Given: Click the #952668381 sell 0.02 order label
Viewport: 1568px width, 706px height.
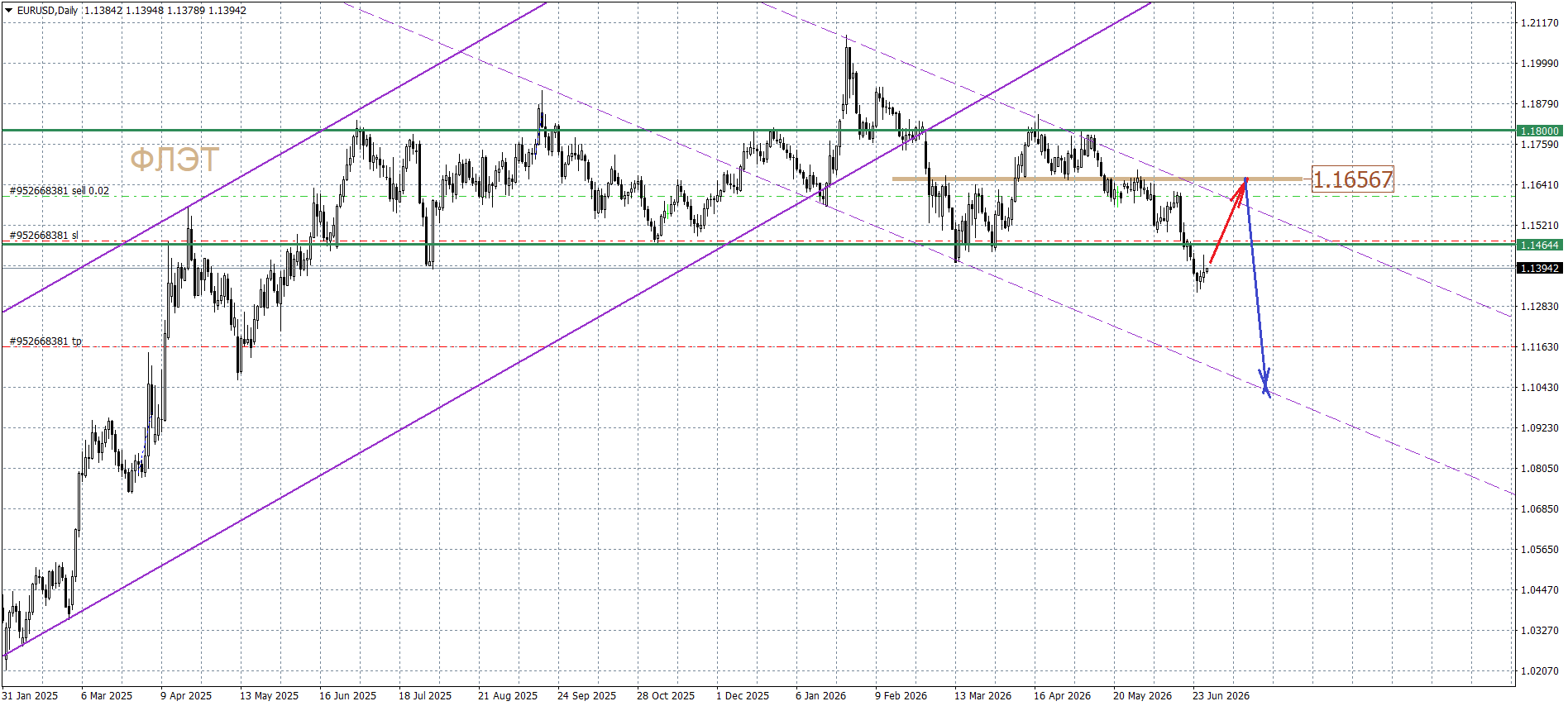Looking at the screenshot, I should click(x=59, y=191).
